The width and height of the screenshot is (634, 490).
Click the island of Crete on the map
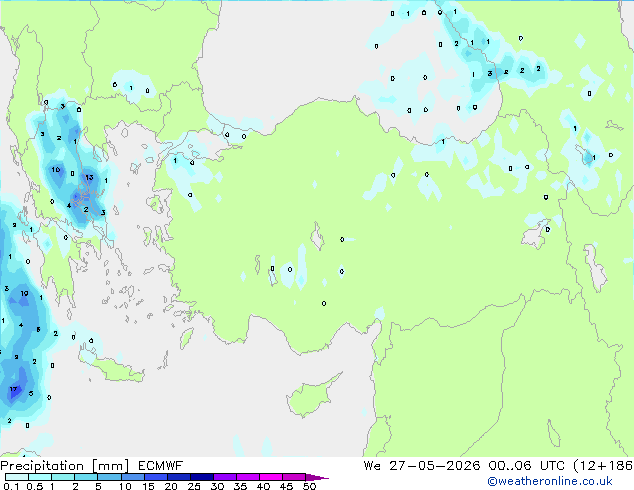[112, 366]
